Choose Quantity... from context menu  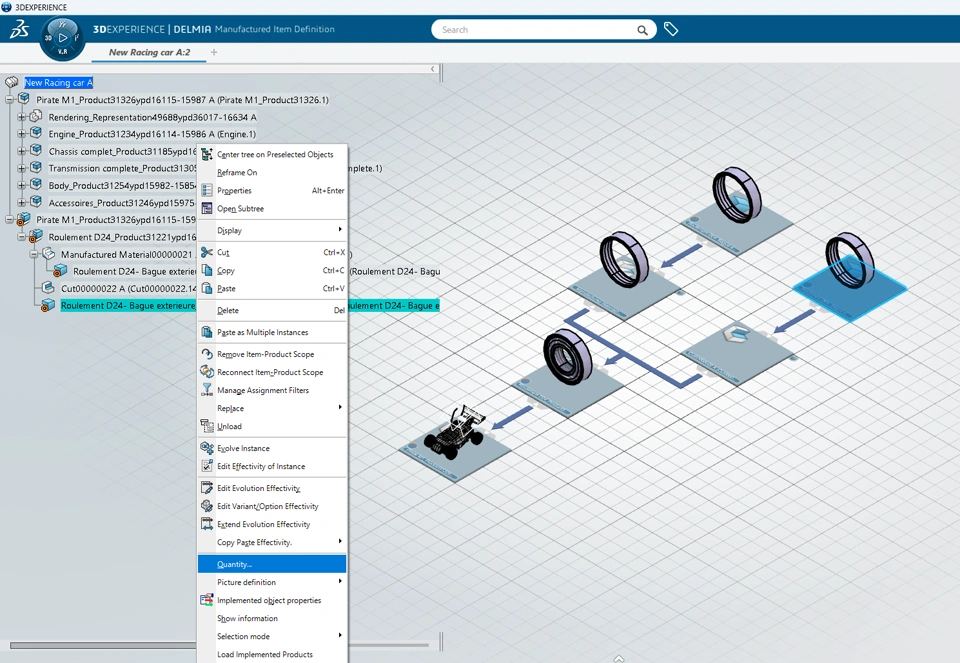272,564
